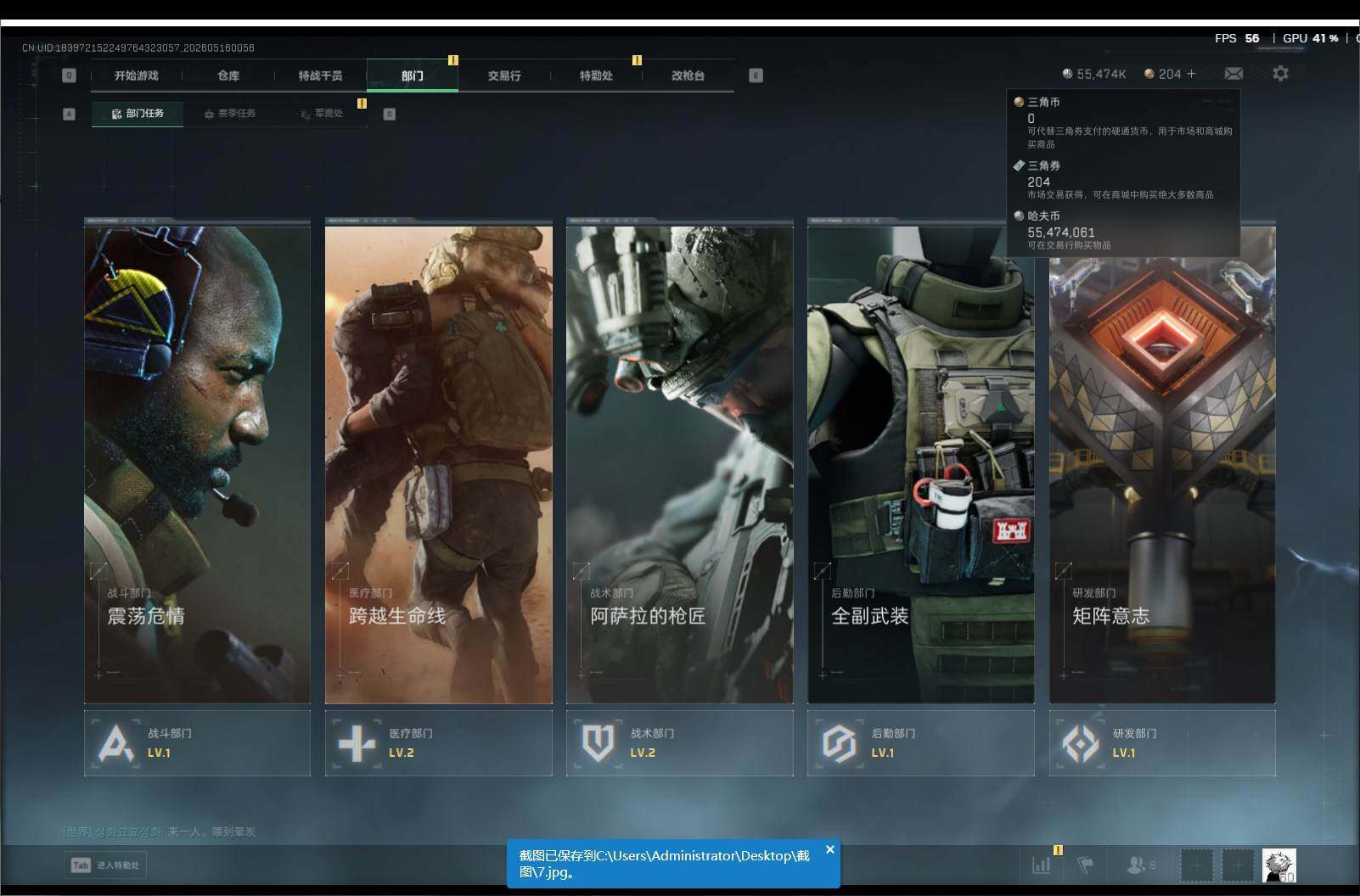Screen dimensions: 1360x896
Task: Open the 震荡危情 combat department card
Action: (x=197, y=462)
